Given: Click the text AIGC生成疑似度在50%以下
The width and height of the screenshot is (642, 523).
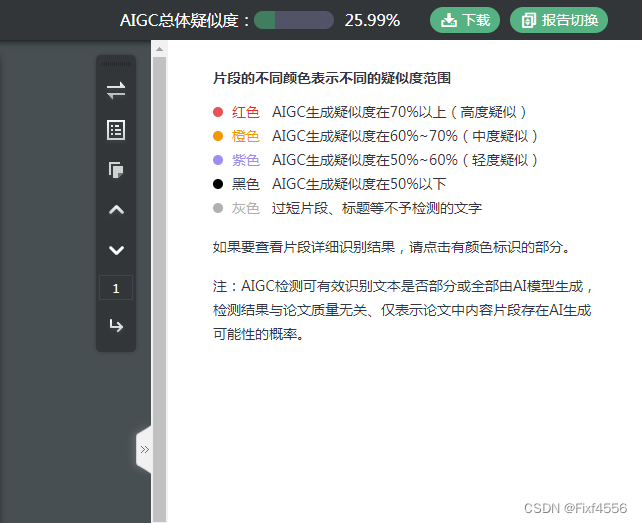Looking at the screenshot, I should [359, 184].
